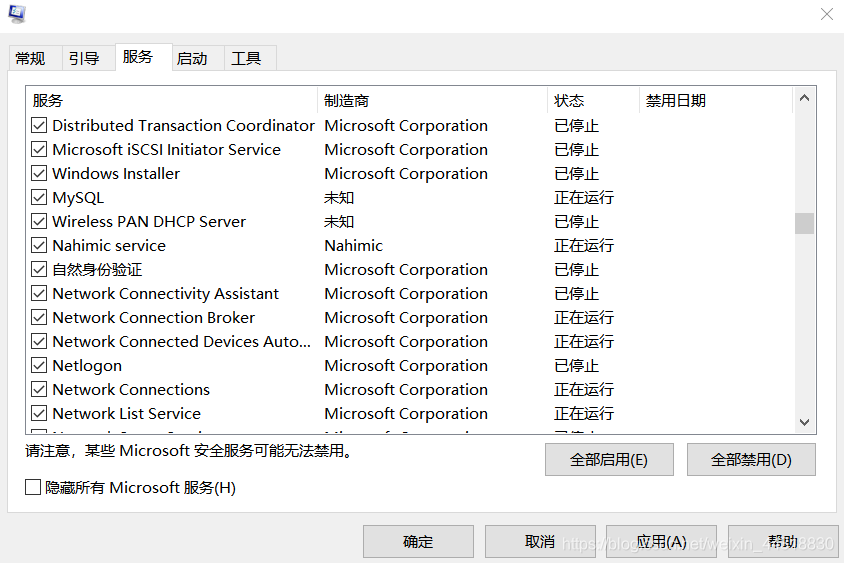This screenshot has height=563, width=844.
Task: Sort by the 制造商 column header
Action: [x=432, y=101]
